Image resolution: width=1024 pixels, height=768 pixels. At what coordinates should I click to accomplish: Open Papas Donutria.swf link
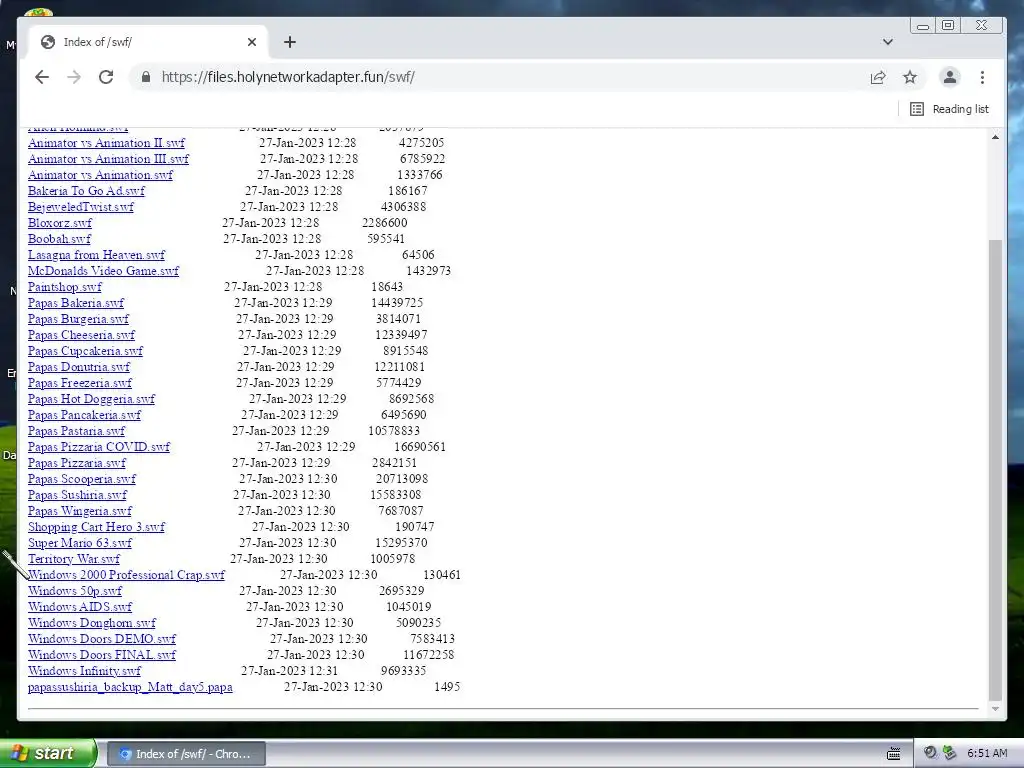(x=79, y=367)
